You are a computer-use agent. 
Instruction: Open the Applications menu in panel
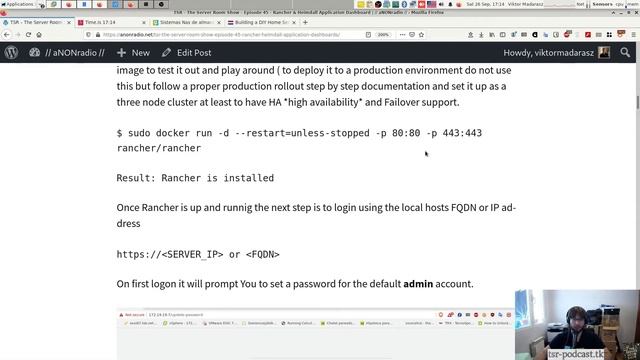point(20,4)
